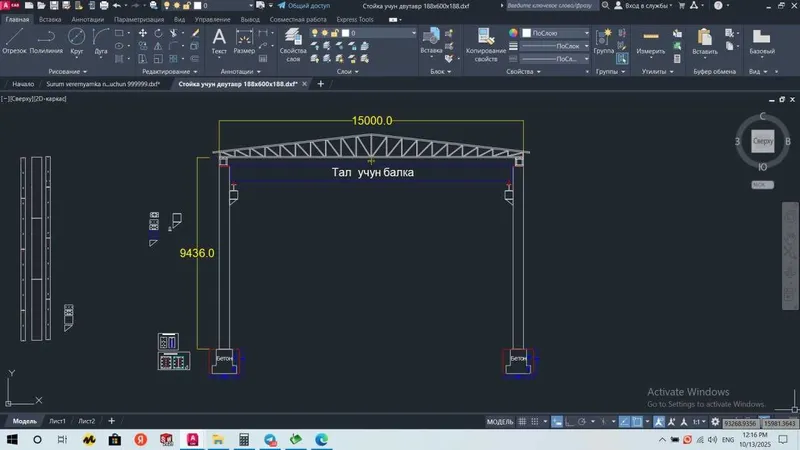This screenshot has height=450, width=800.
Task: Click Копирование свойств match properties icon
Action: click(x=486, y=45)
